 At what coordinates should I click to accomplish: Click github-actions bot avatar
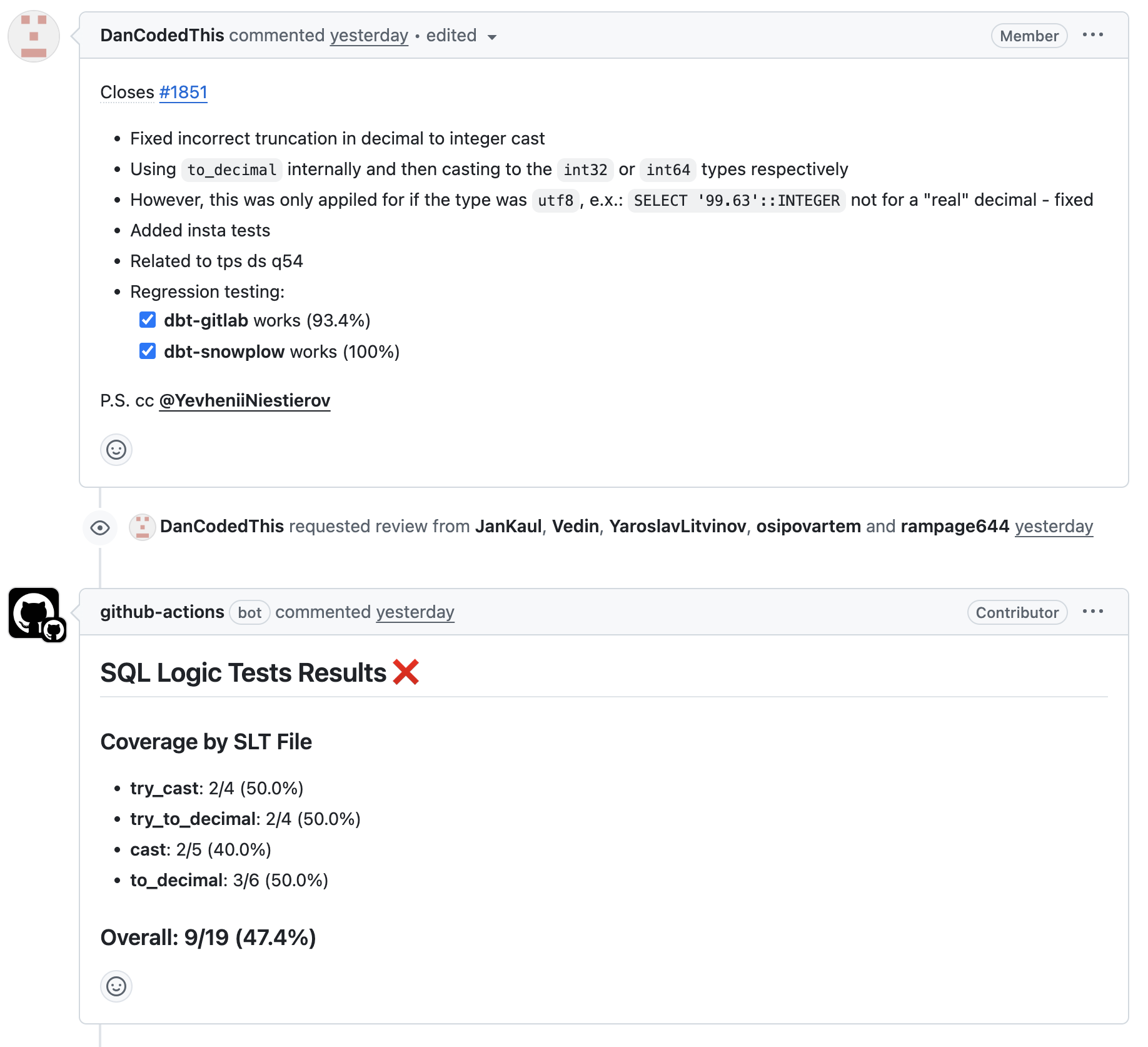35,613
